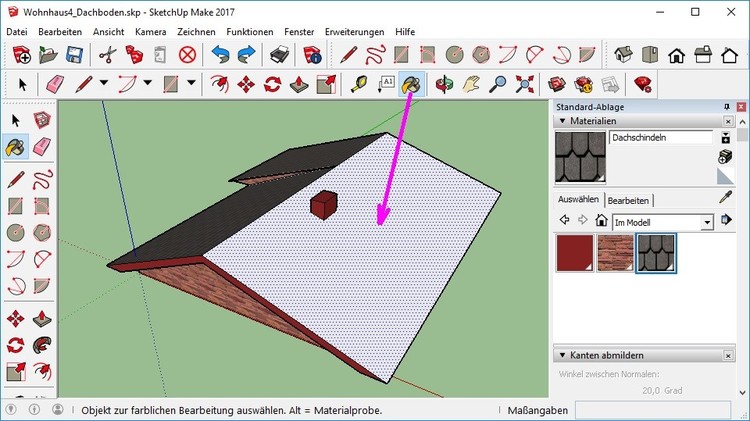Click the Cut scissors icon
The width and height of the screenshot is (750, 421).
coord(108,55)
